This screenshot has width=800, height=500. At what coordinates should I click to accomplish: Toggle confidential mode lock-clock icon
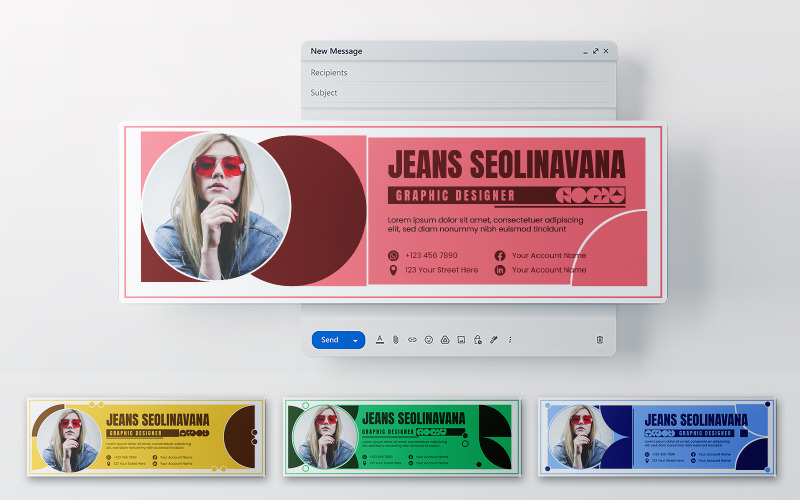478,340
